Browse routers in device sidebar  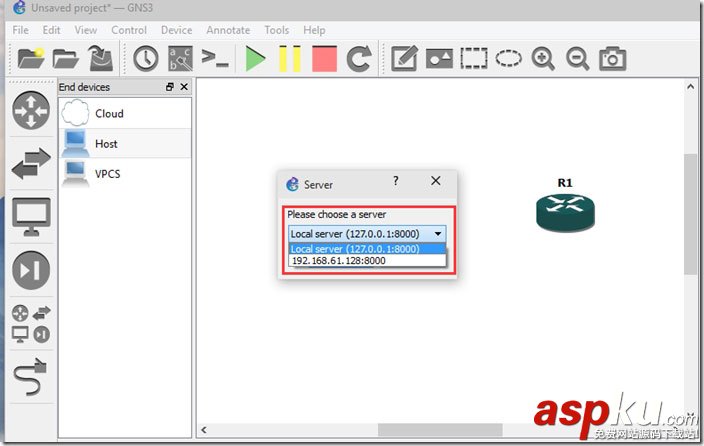pos(31,110)
